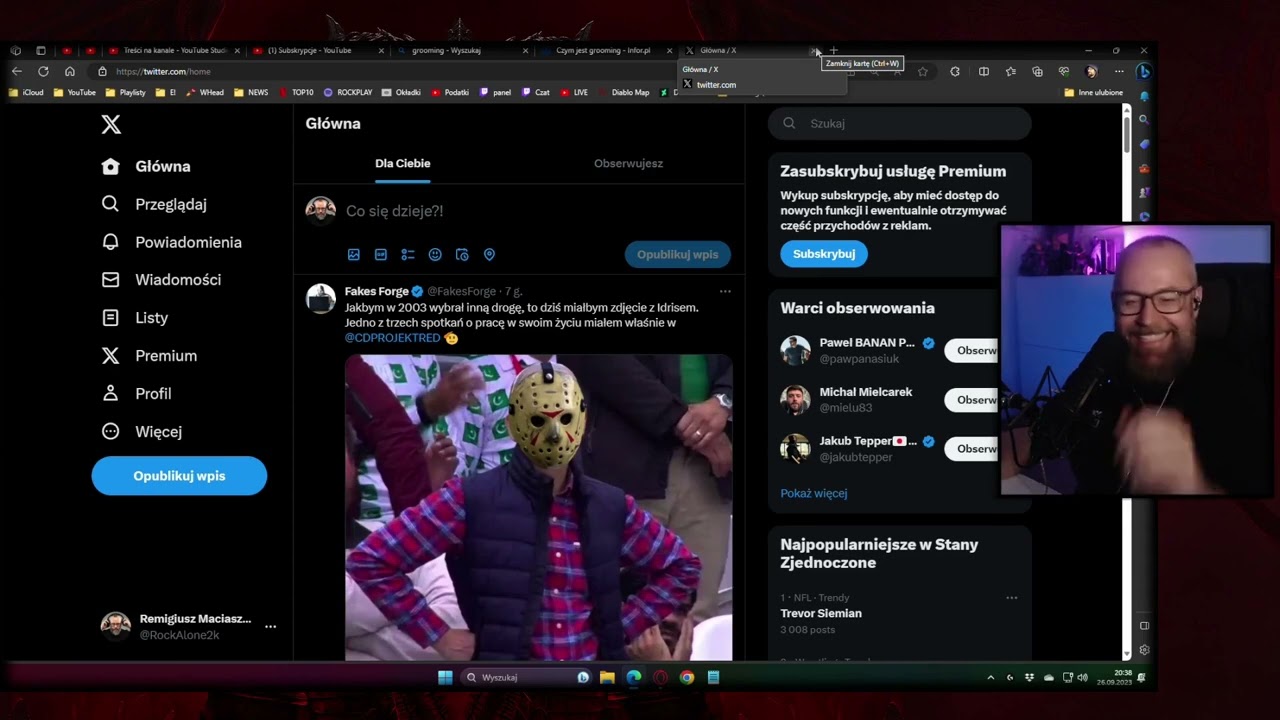Click the X logo above the sidebar
The width and height of the screenshot is (1280, 720).
click(x=111, y=124)
